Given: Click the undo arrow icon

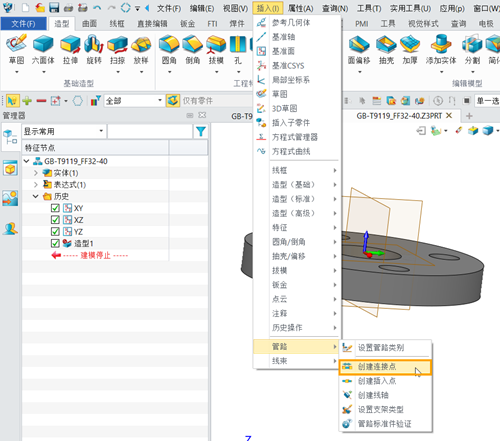Looking at the screenshot, I should [x=97, y=8].
